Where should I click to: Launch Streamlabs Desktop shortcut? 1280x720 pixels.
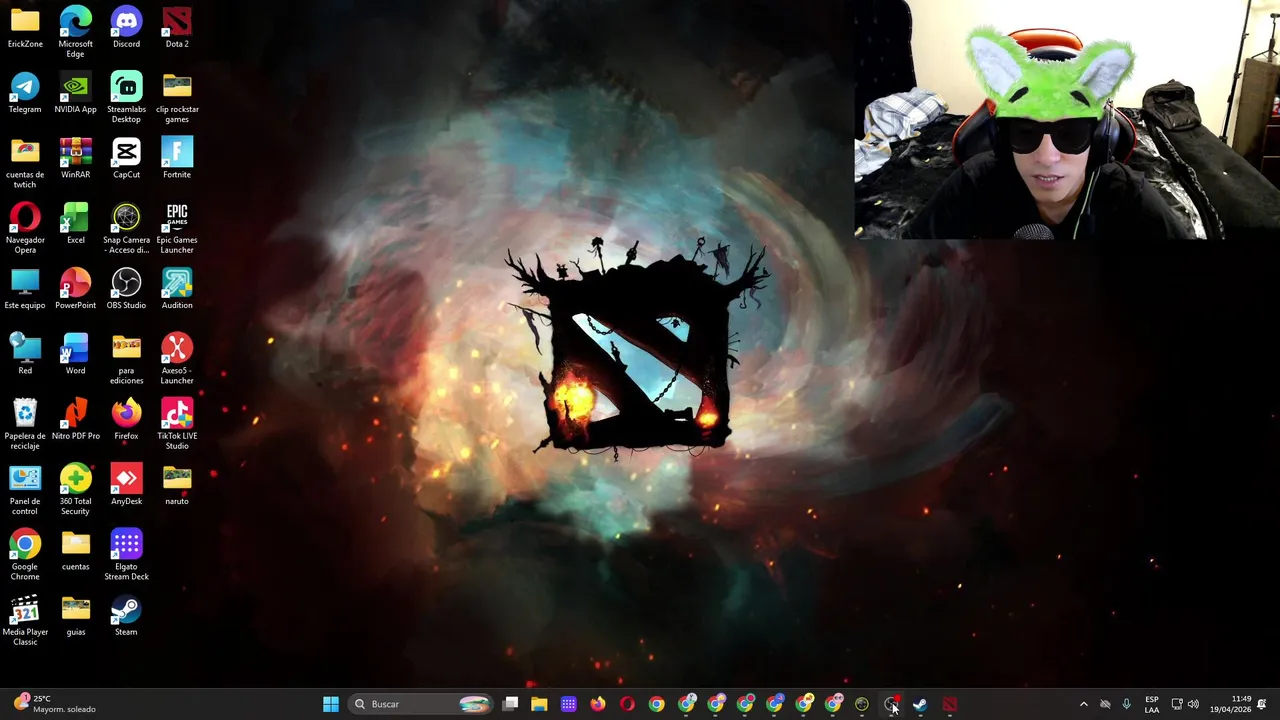tap(126, 97)
